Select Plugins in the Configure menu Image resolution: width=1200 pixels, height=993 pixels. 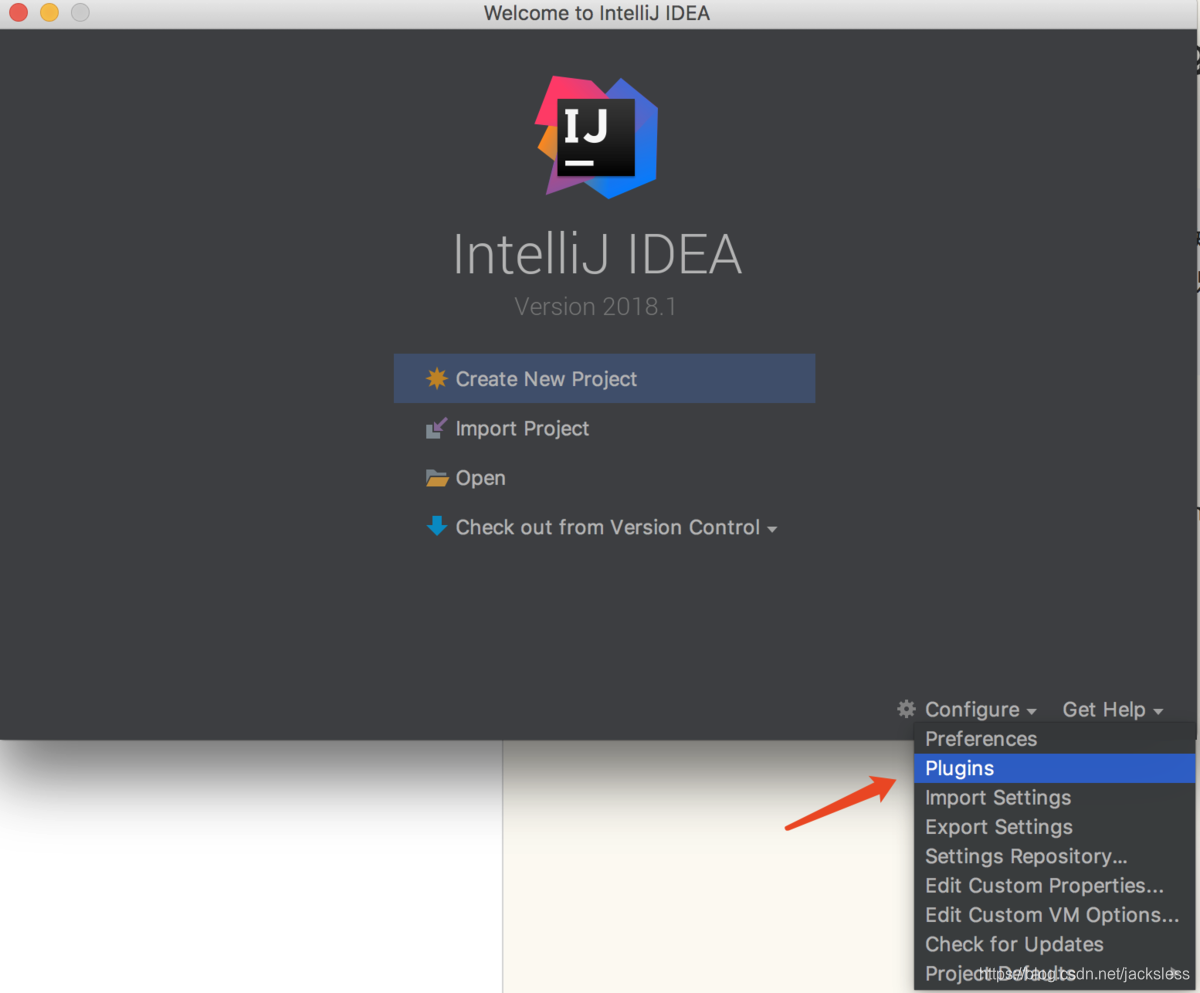[1055, 768]
